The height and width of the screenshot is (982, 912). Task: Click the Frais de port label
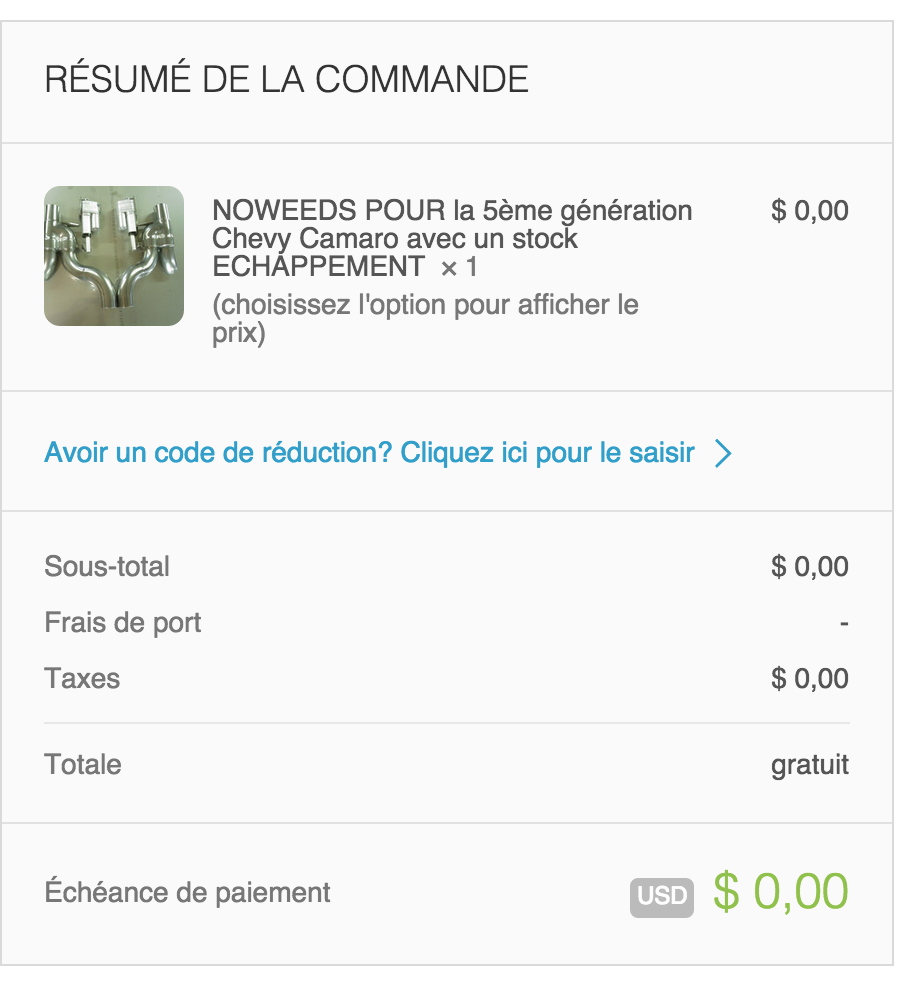pyautogui.click(x=123, y=623)
